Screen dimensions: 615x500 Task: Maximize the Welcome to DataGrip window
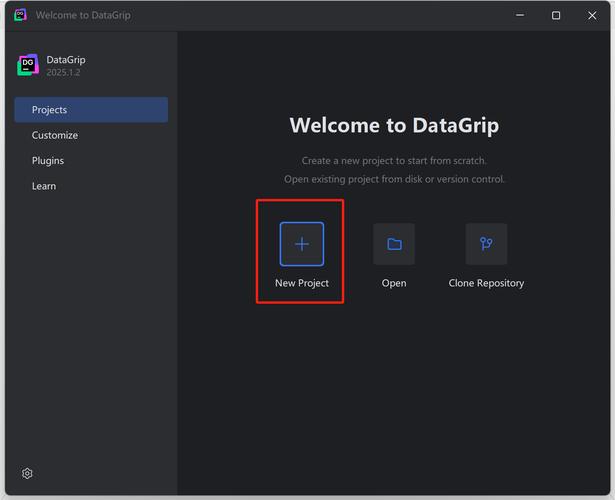coord(556,15)
